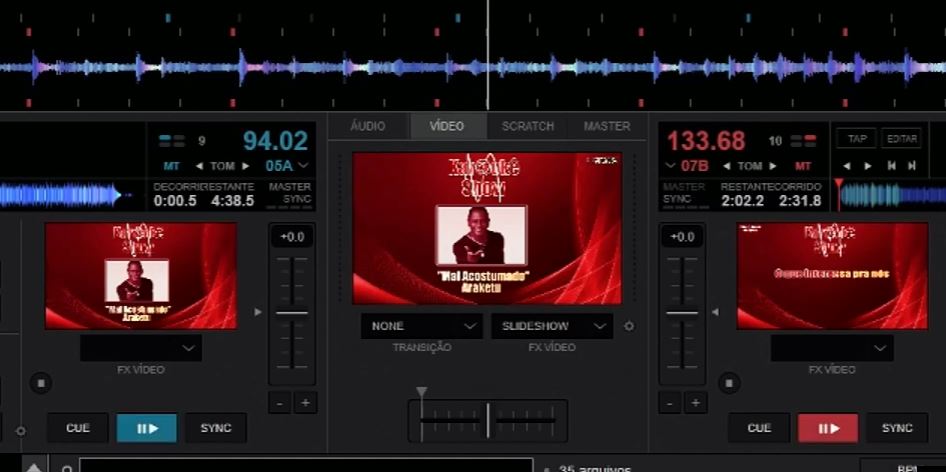Click right deck beat grid indicator icon
Screen dimensions: 946x472
tap(804, 141)
